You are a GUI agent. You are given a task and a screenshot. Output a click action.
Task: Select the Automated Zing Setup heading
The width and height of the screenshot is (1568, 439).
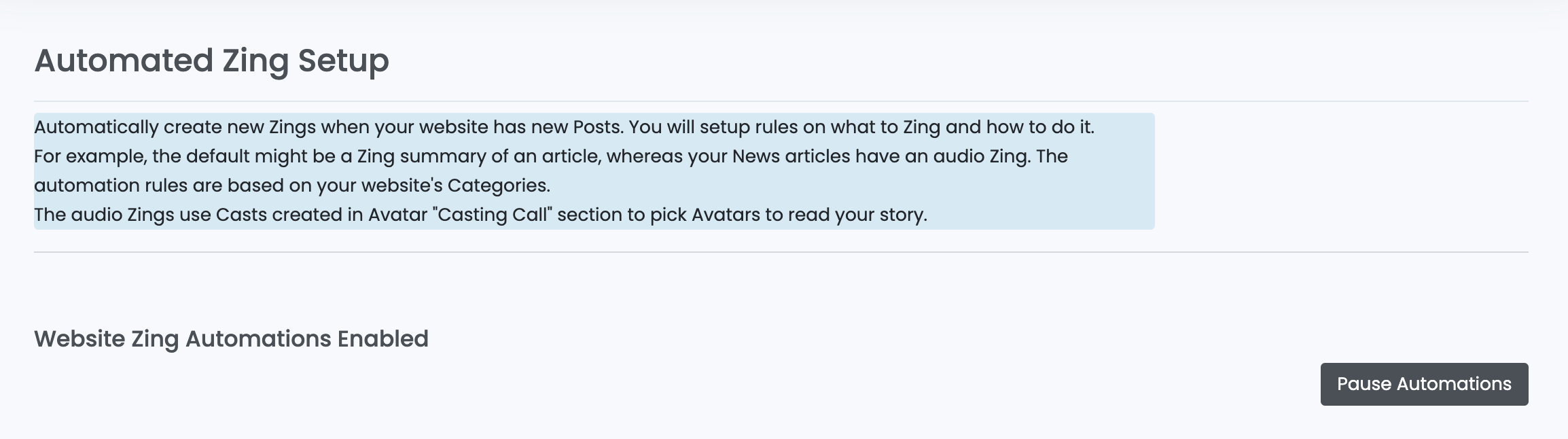coord(211,61)
